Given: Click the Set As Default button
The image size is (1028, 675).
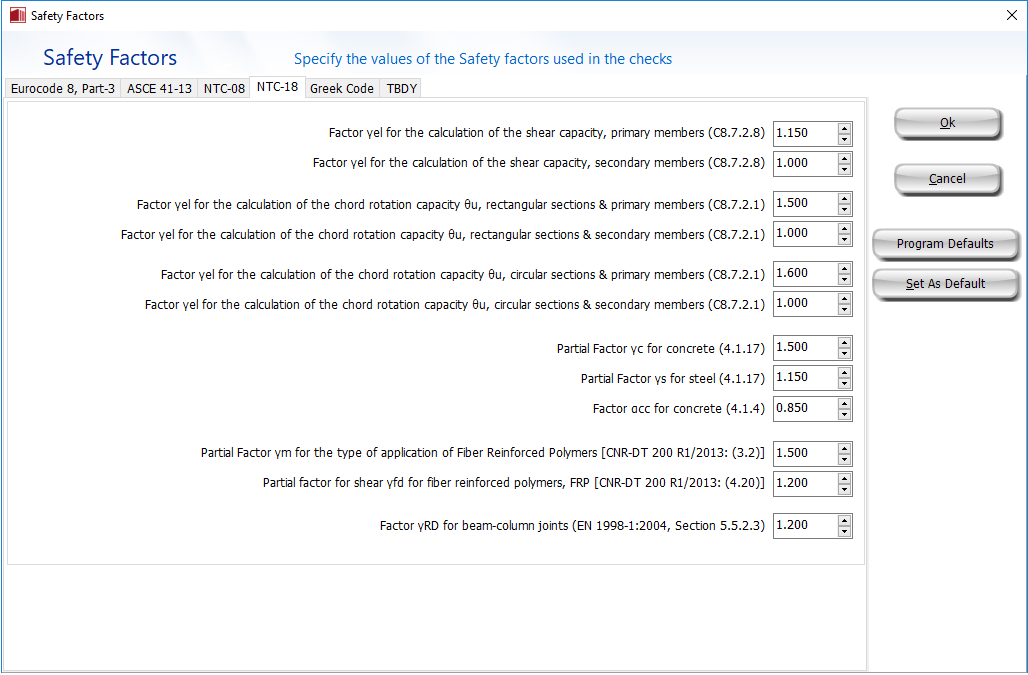Looking at the screenshot, I should pos(945,284).
